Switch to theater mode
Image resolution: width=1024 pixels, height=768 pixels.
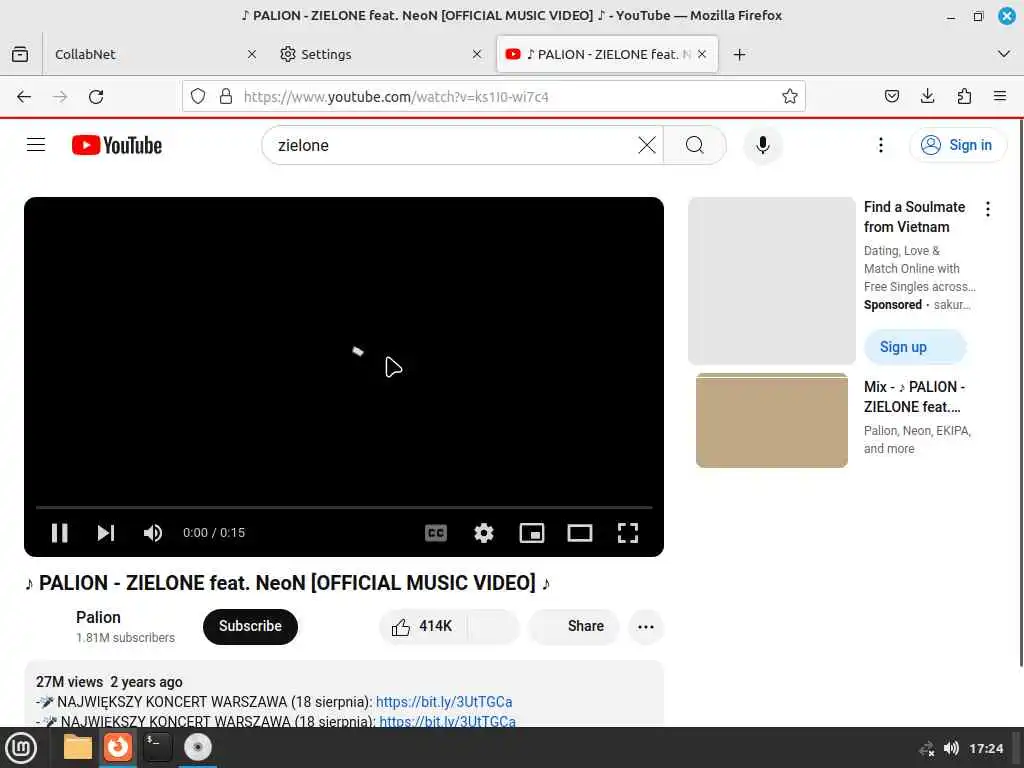click(x=579, y=533)
